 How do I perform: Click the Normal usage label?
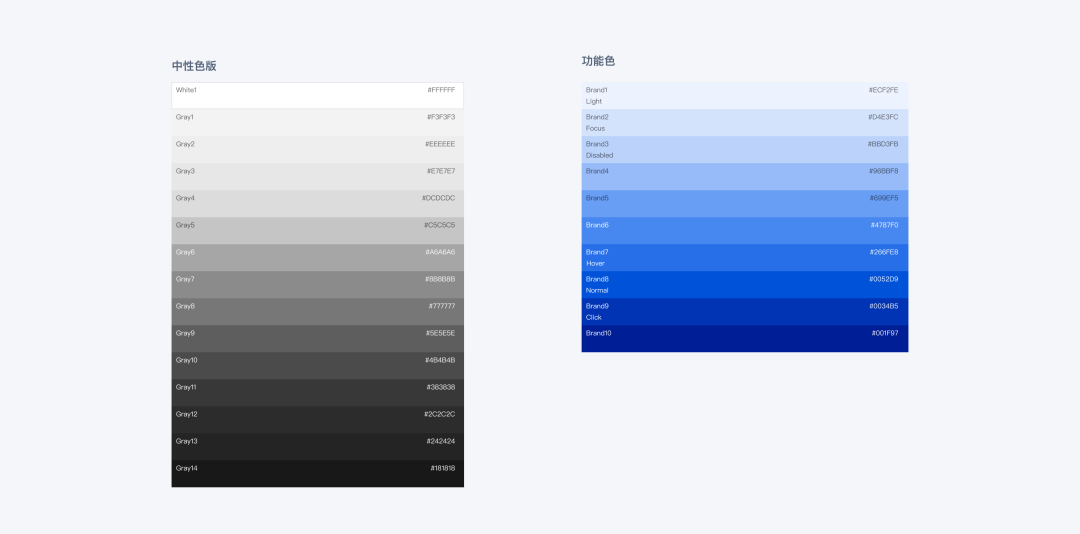[x=597, y=290]
